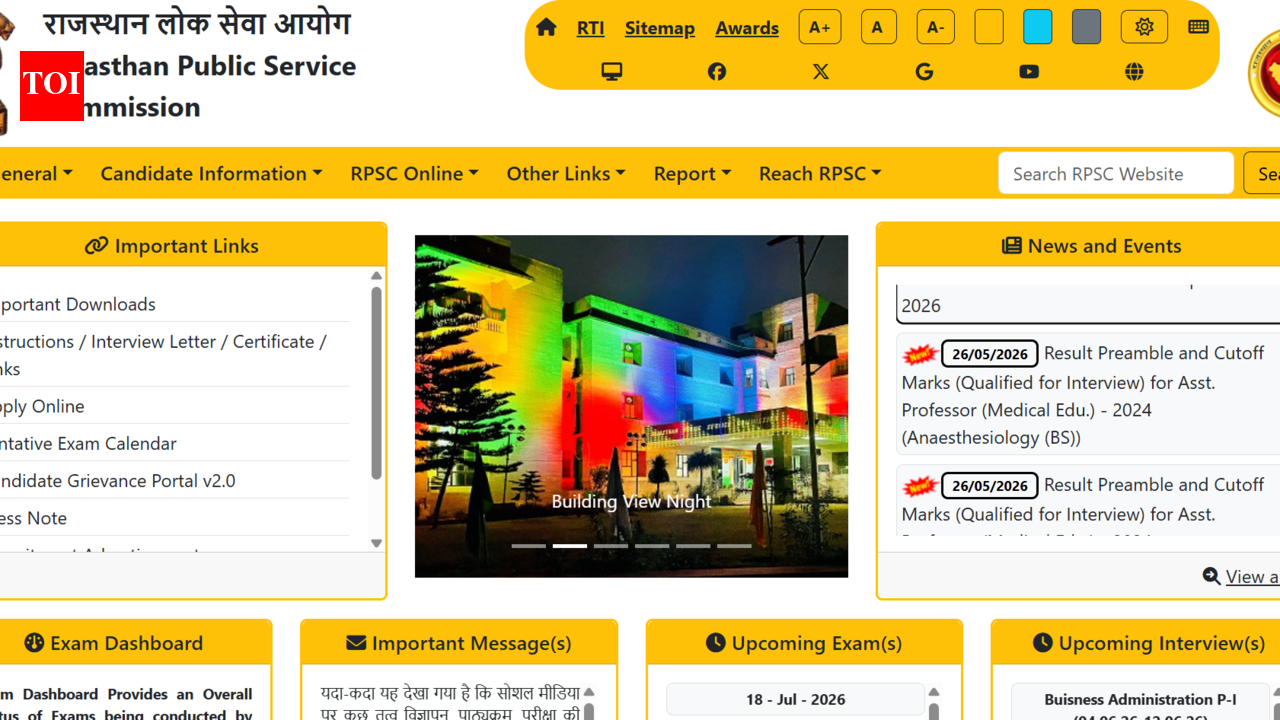
Task: Expand the Reach RPSC menu
Action: (820, 174)
